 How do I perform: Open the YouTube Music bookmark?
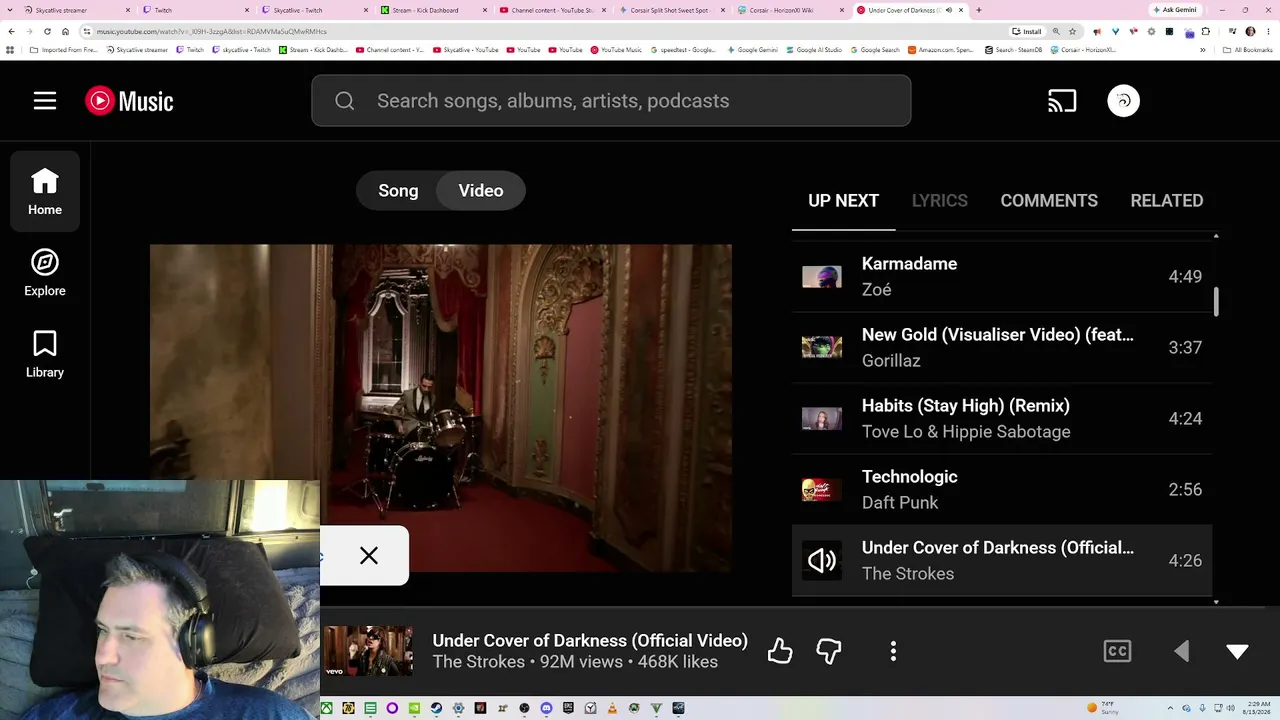pyautogui.click(x=616, y=49)
